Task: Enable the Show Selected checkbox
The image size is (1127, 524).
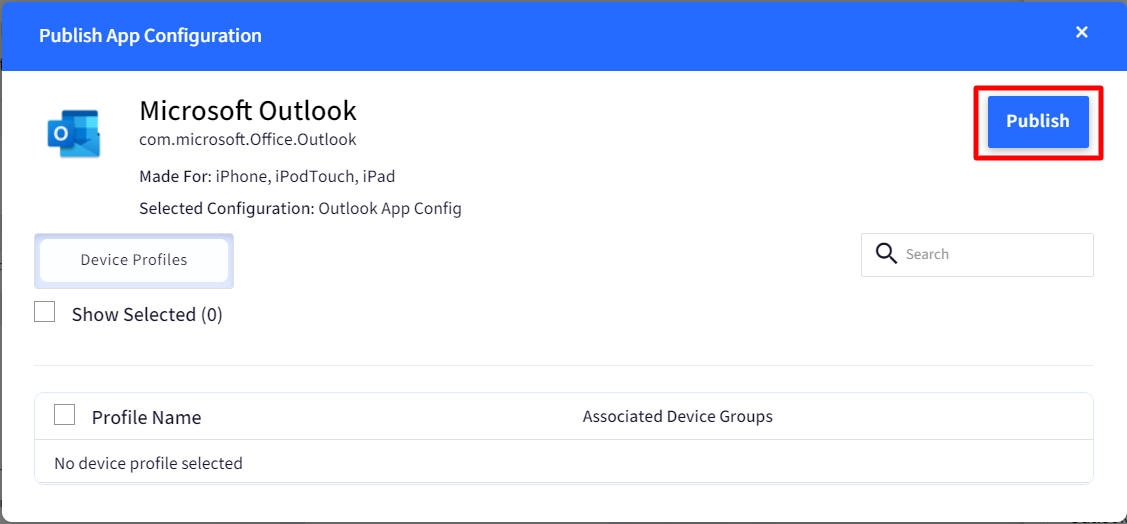Action: point(45,311)
